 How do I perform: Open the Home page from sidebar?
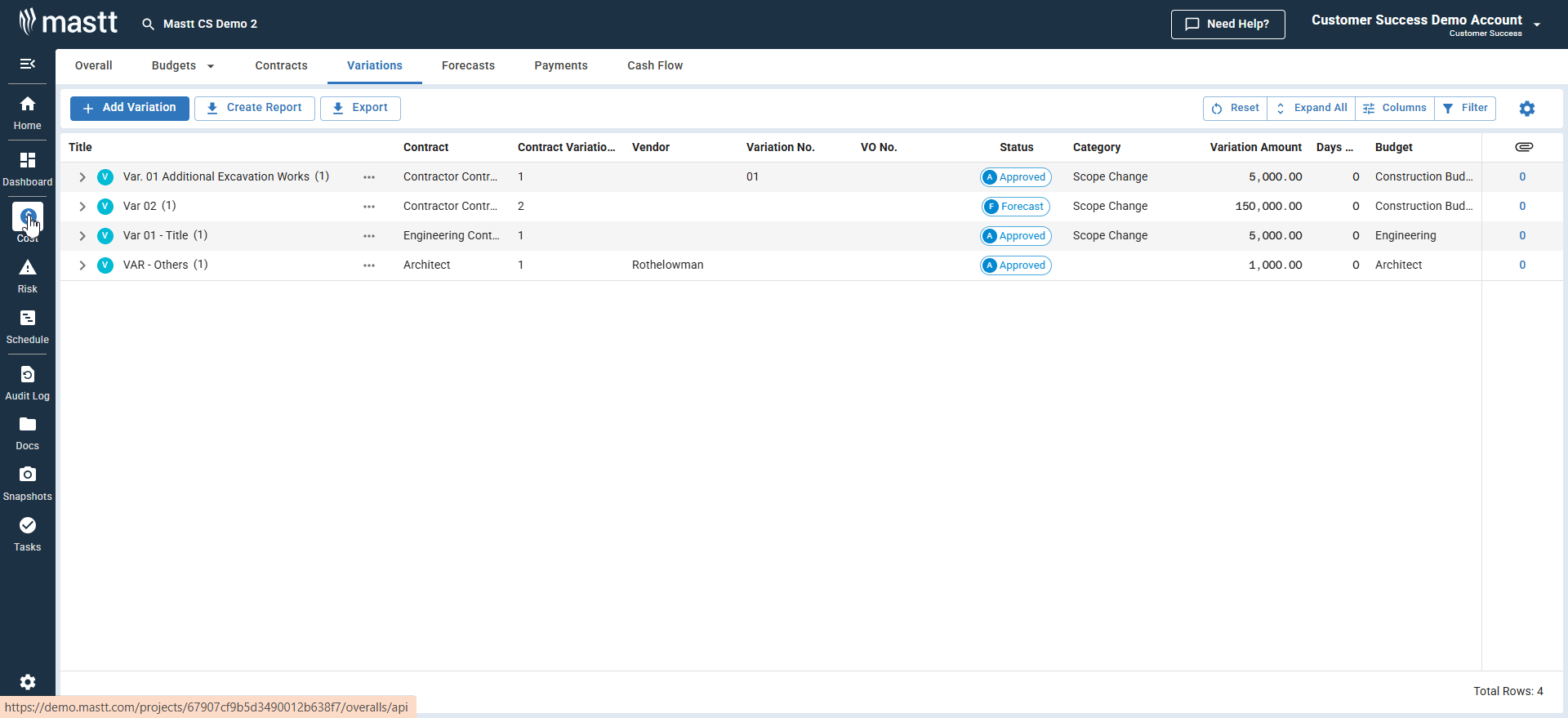click(27, 113)
